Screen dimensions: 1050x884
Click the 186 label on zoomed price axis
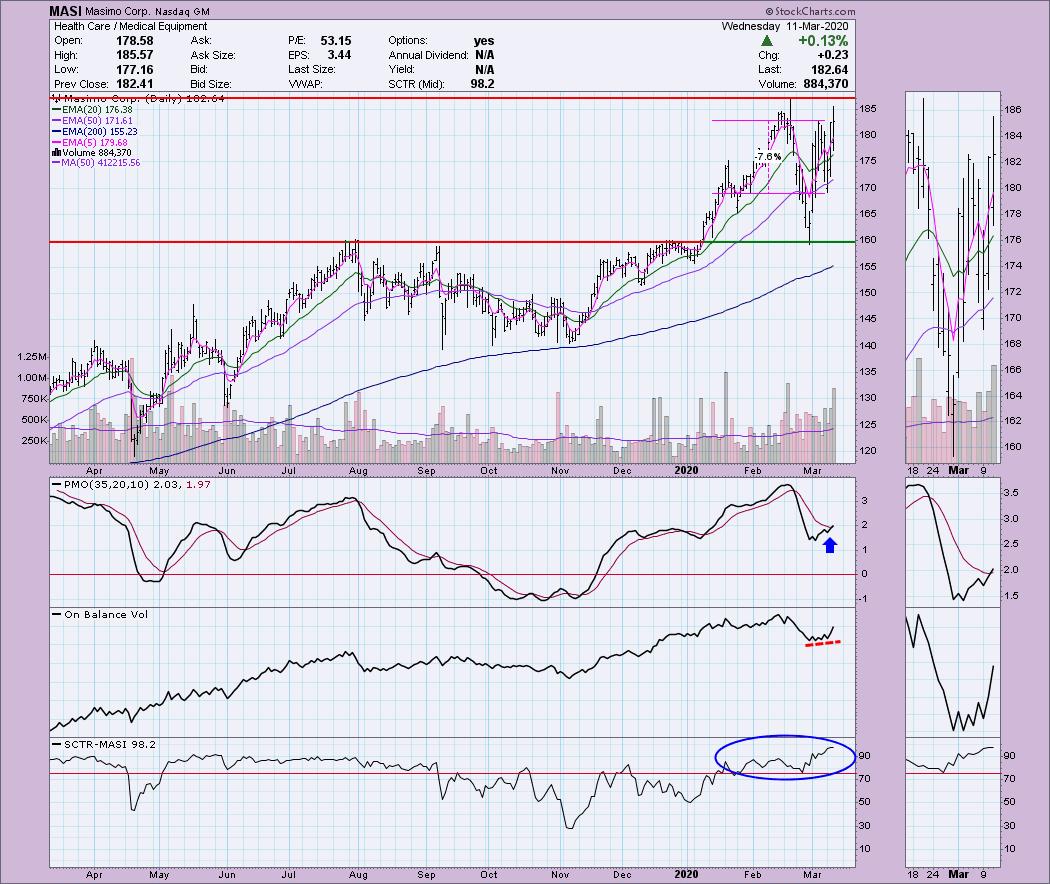point(1012,110)
